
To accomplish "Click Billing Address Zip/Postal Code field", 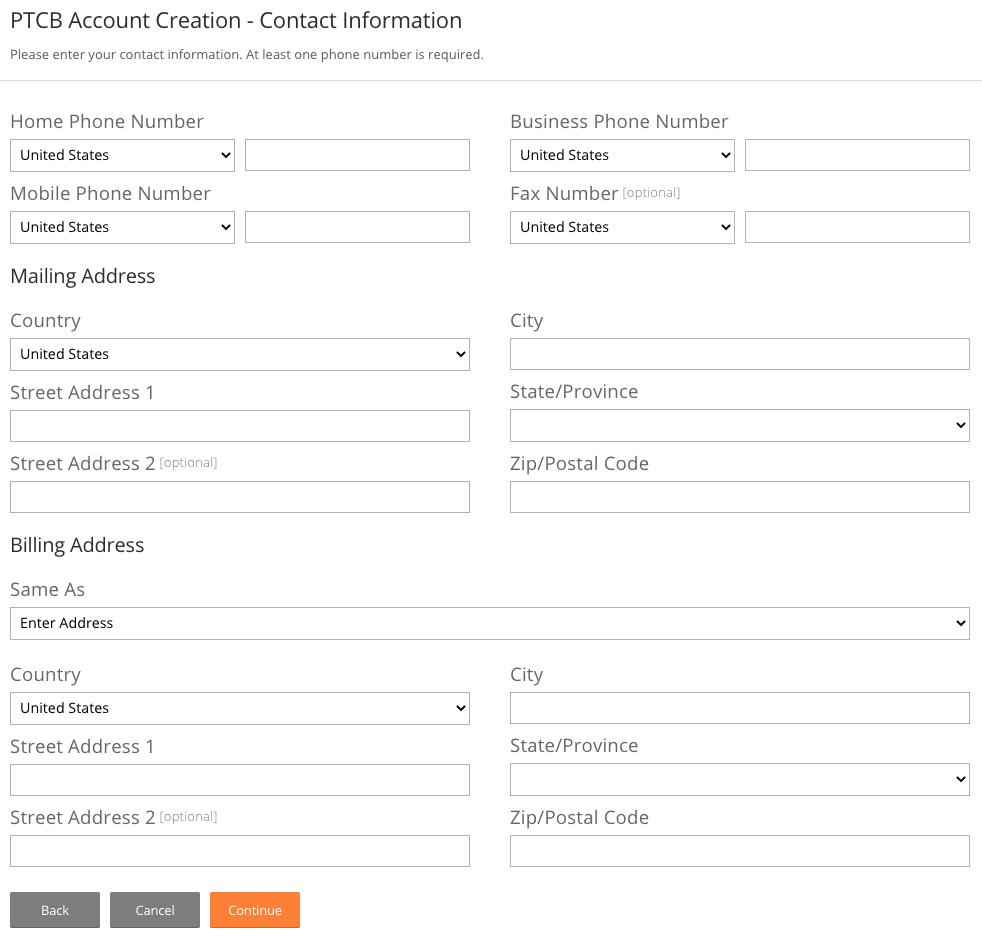I will tap(740, 851).
